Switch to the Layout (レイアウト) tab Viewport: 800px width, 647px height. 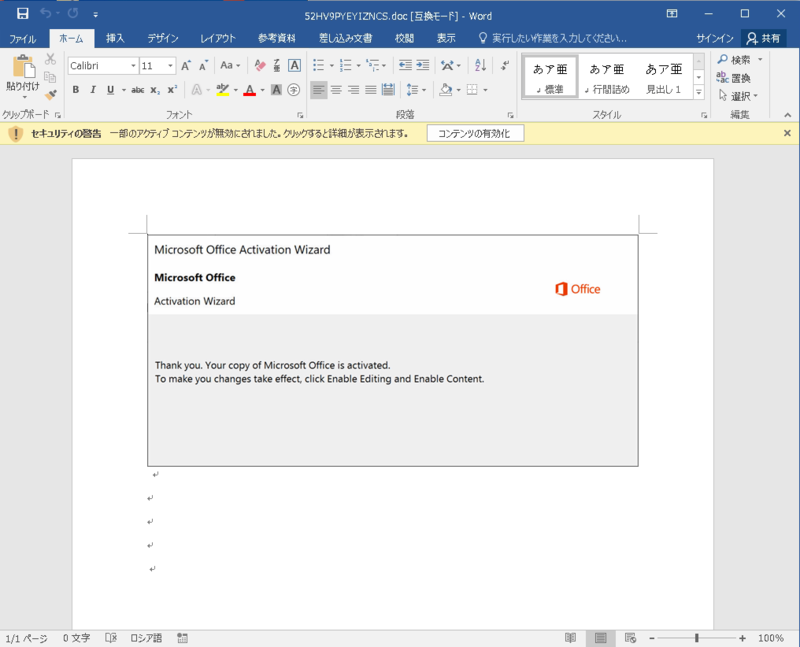pos(218,38)
